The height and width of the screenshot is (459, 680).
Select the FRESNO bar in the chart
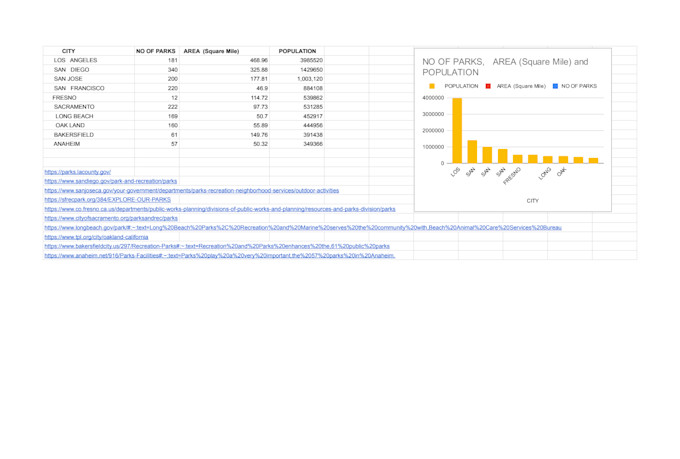pyautogui.click(x=517, y=159)
